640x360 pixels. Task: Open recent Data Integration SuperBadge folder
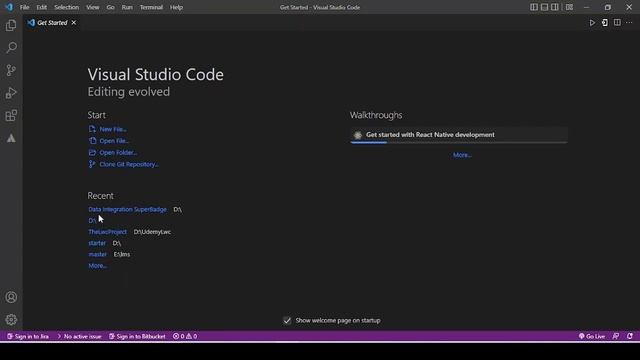click(x=127, y=209)
